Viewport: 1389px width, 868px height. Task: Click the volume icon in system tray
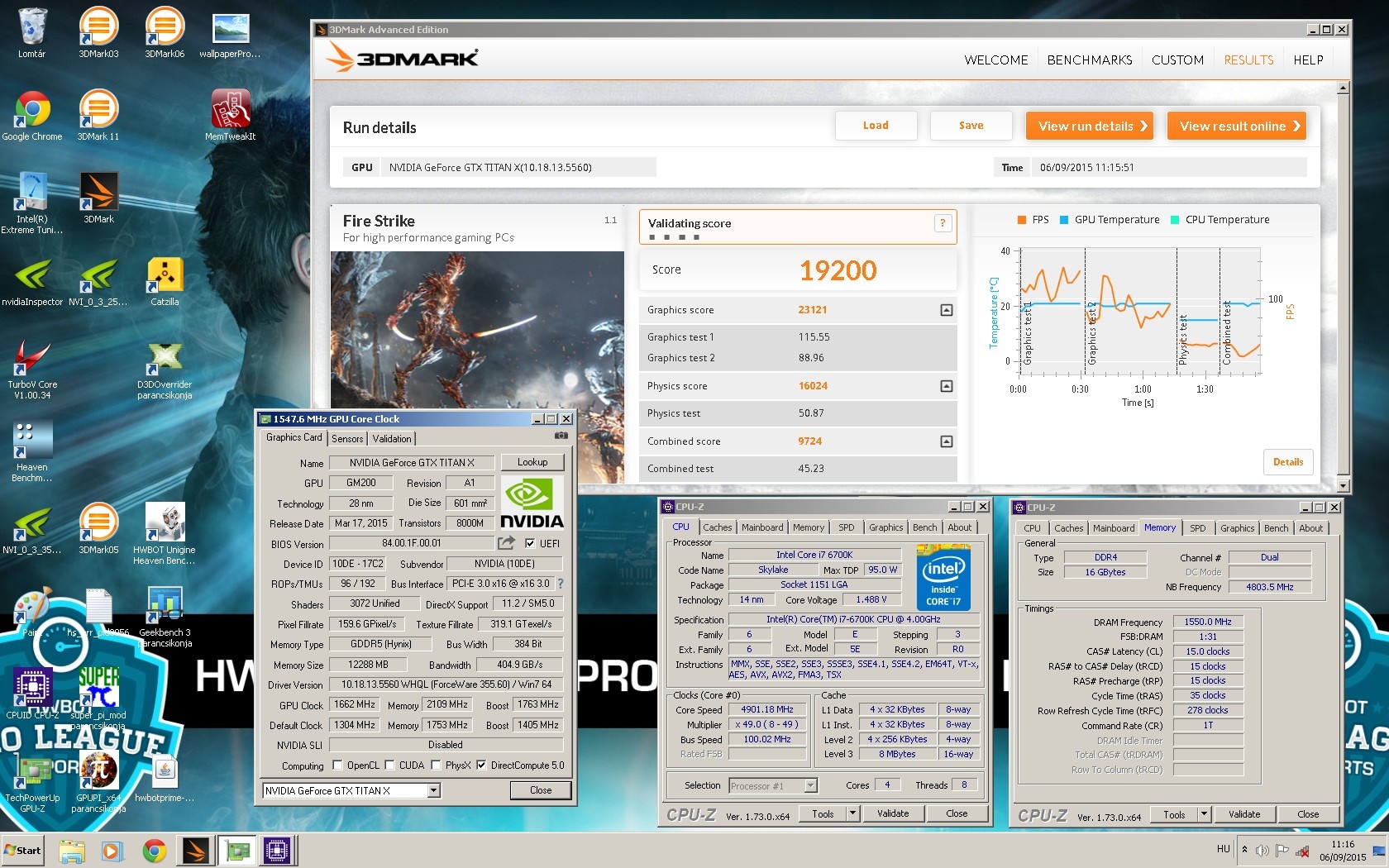point(1262,851)
